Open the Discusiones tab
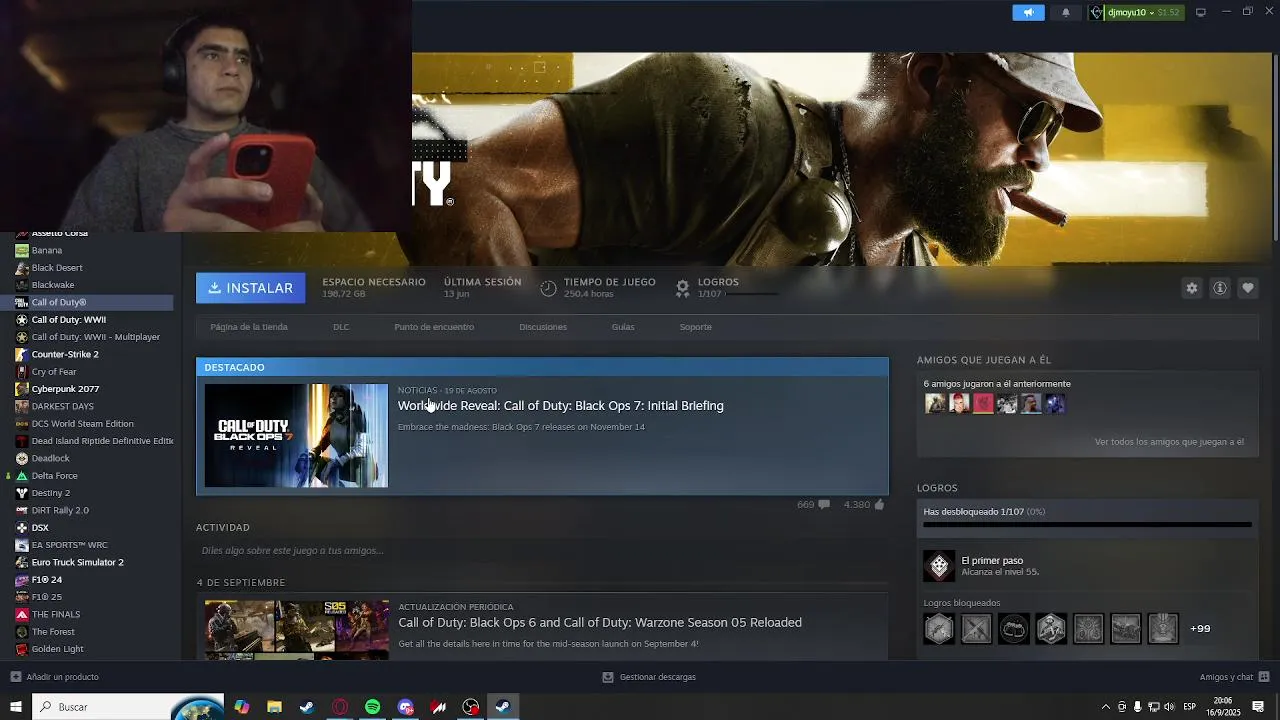Viewport: 1280px width, 720px height. click(x=543, y=327)
